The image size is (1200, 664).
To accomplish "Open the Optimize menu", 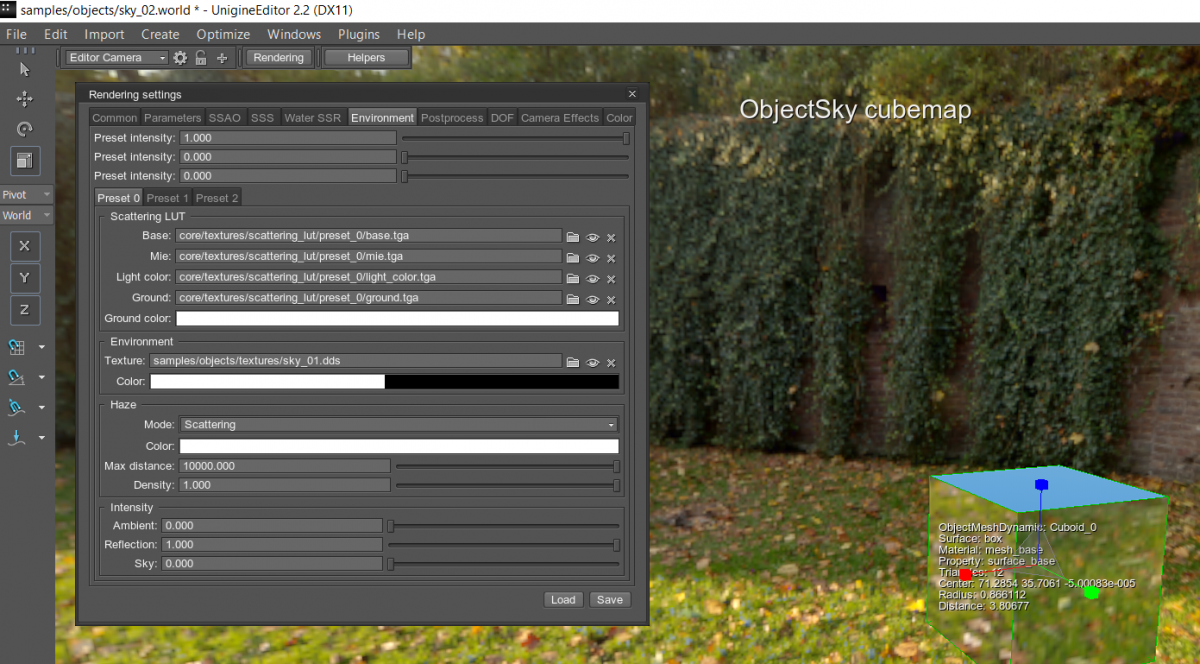I will tap(222, 33).
